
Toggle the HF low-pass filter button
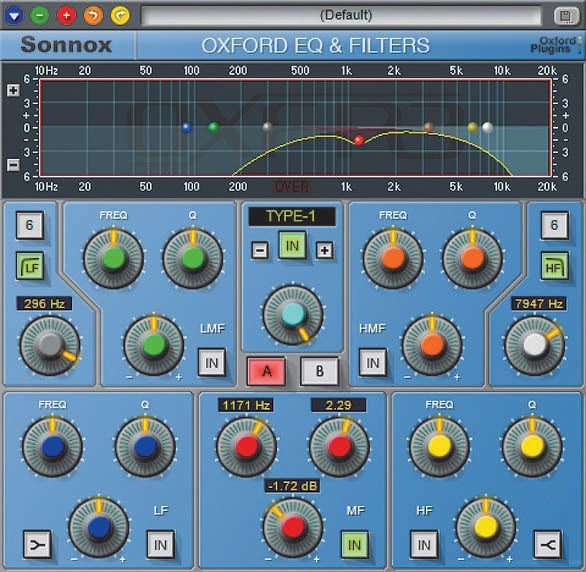[555, 266]
